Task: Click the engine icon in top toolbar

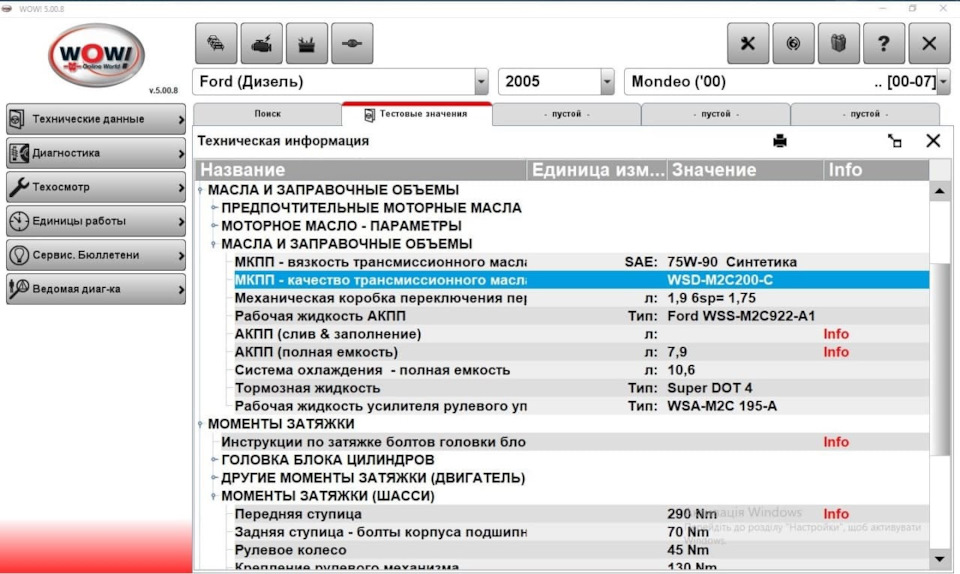Action: (261, 43)
